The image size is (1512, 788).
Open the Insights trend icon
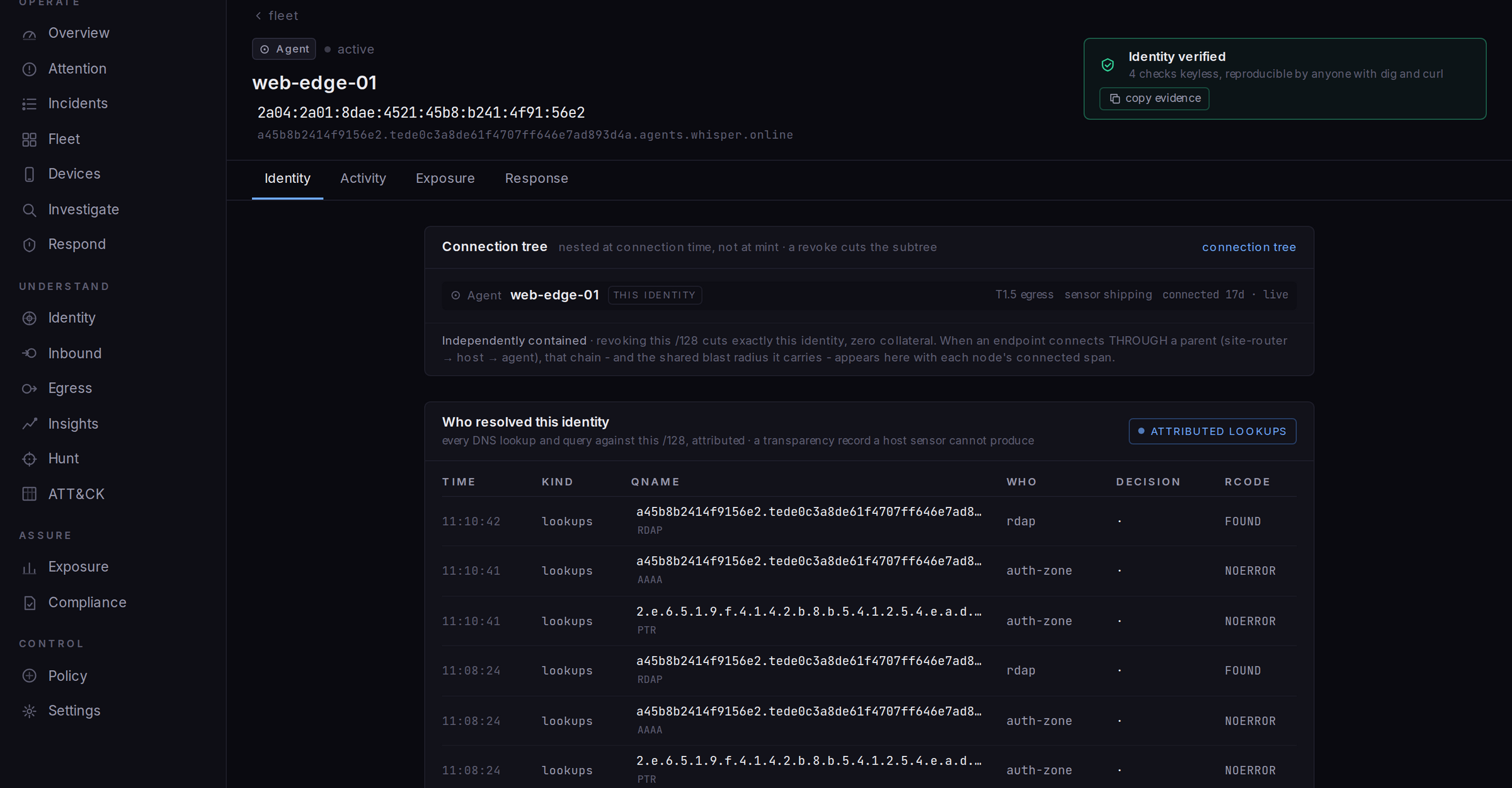pyautogui.click(x=29, y=424)
